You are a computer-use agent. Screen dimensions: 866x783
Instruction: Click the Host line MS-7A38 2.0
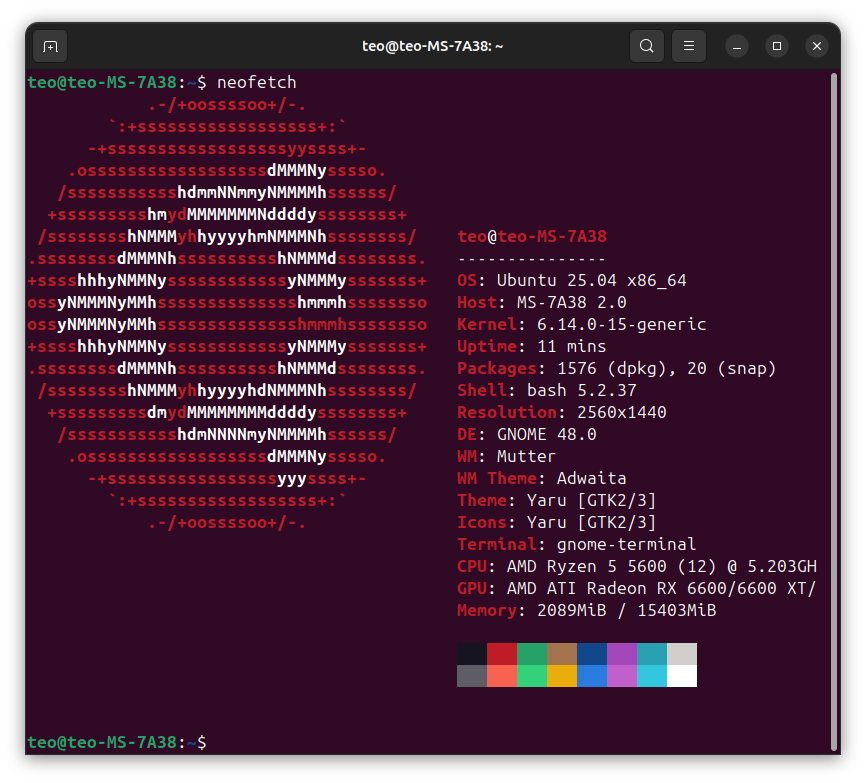(542, 302)
